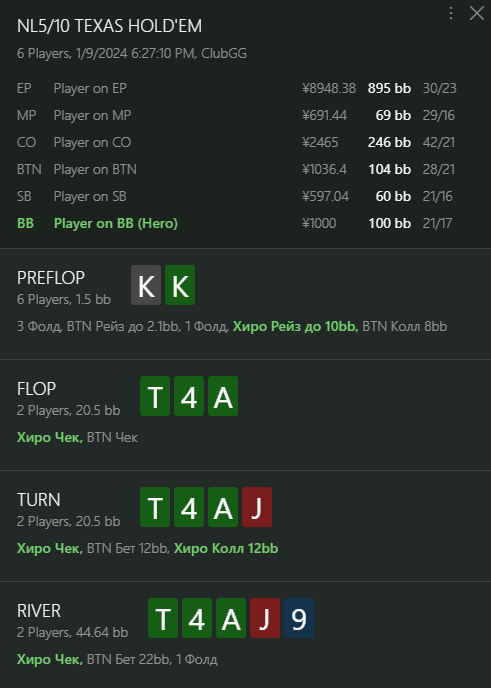491x688 pixels.
Task: Click Player on BTN name
Action: click(95, 169)
